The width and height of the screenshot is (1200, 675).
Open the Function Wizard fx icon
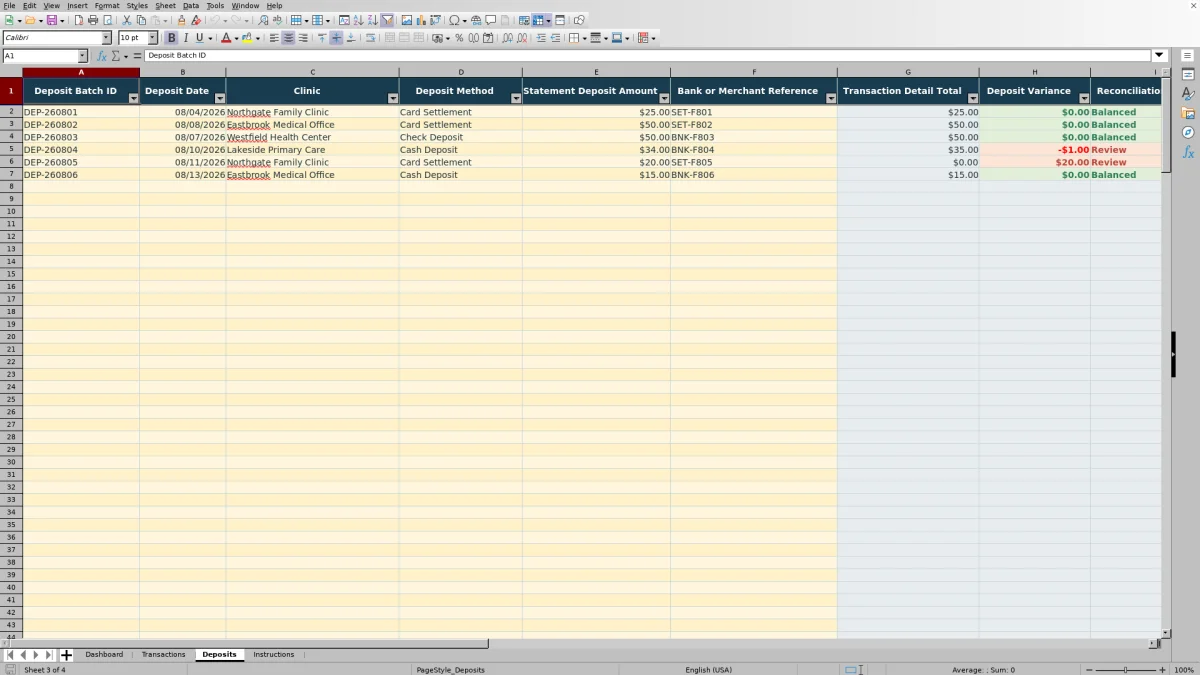[x=102, y=56]
